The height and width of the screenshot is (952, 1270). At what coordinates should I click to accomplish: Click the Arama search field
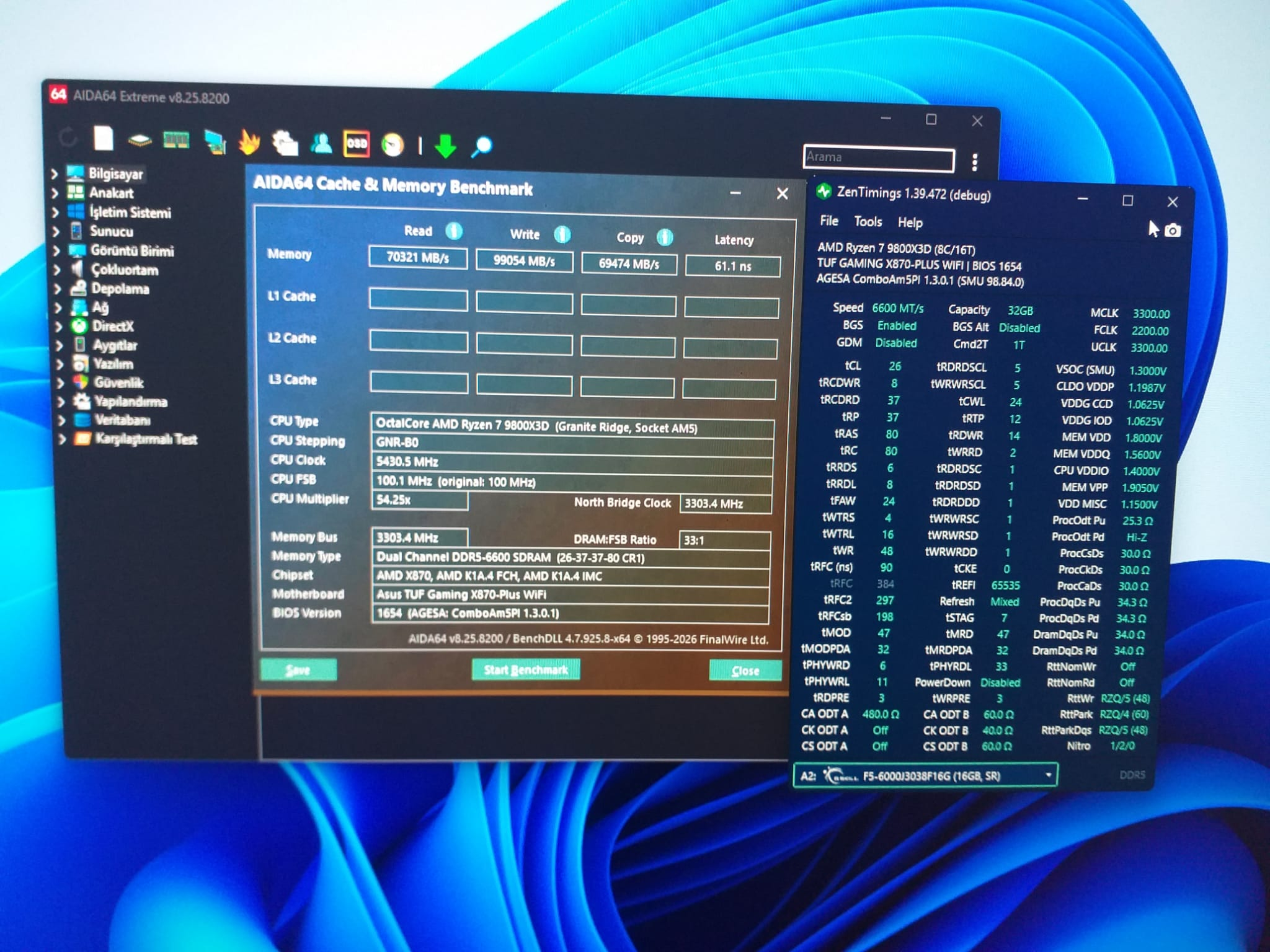click(x=879, y=159)
